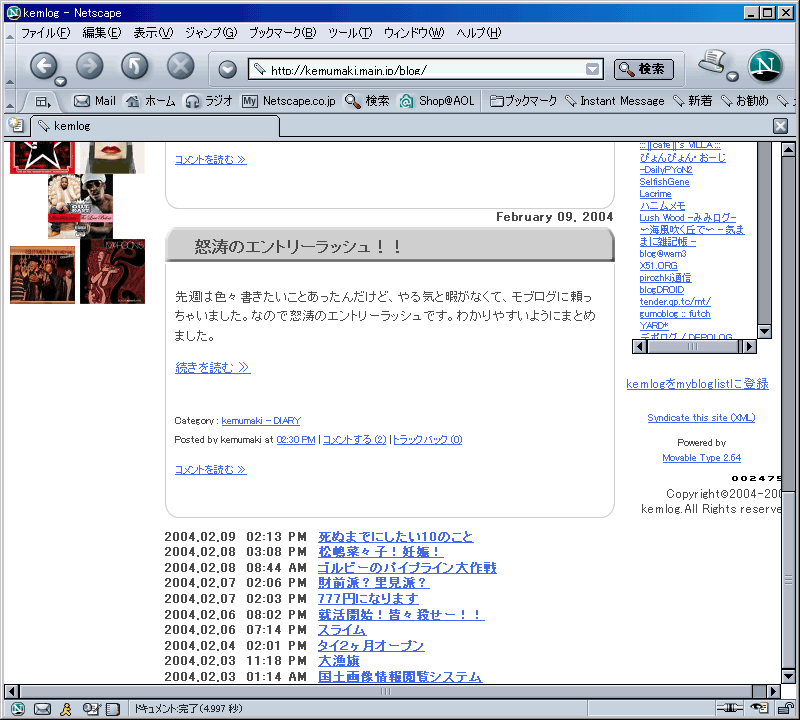800x720 pixels.
Task: Click the padlock security icon in status bar
Action: tap(786, 708)
